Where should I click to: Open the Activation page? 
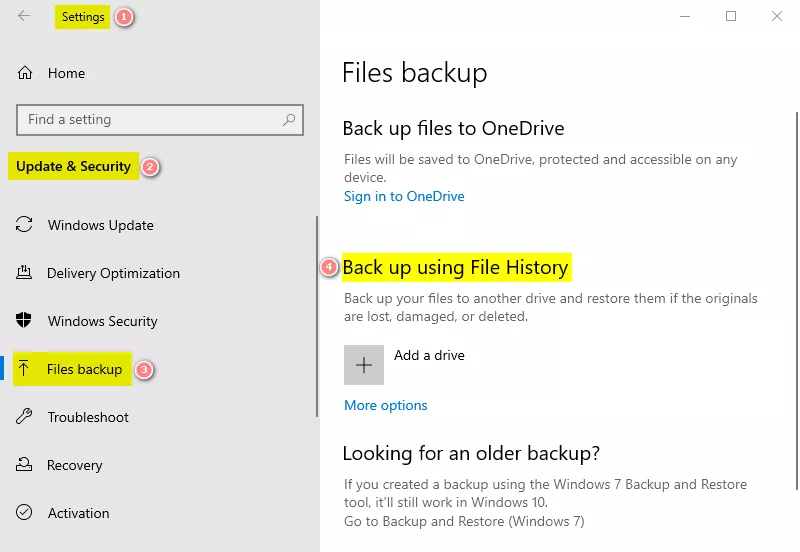coord(79,513)
